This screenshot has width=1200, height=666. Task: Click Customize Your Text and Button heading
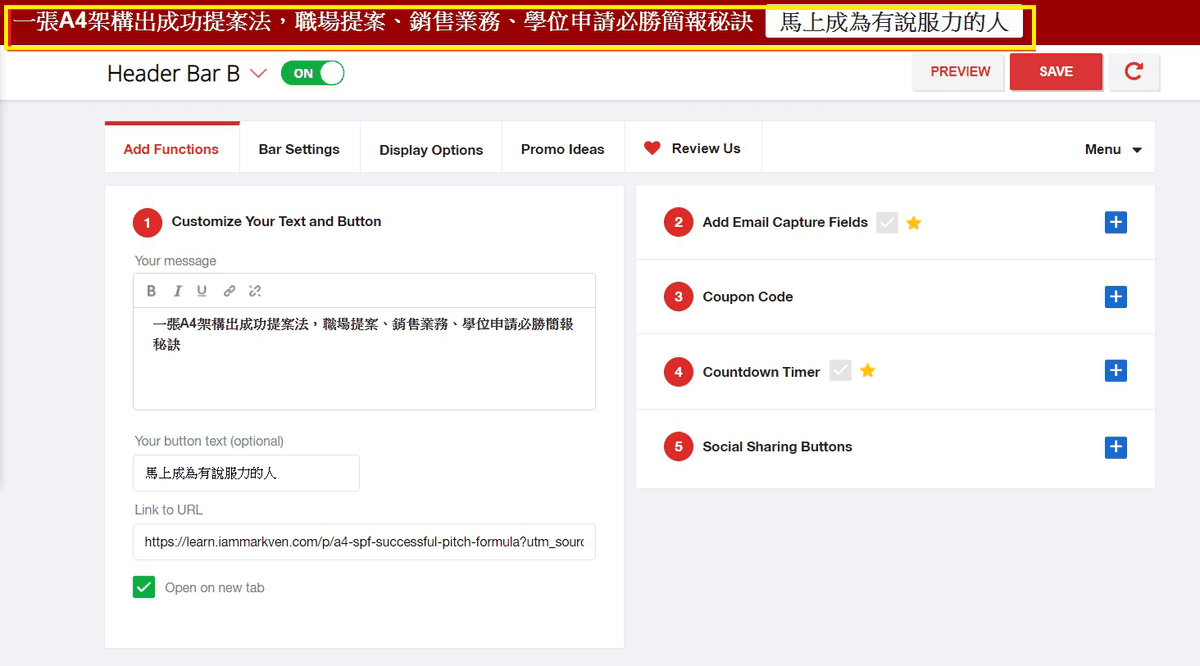[276, 222]
